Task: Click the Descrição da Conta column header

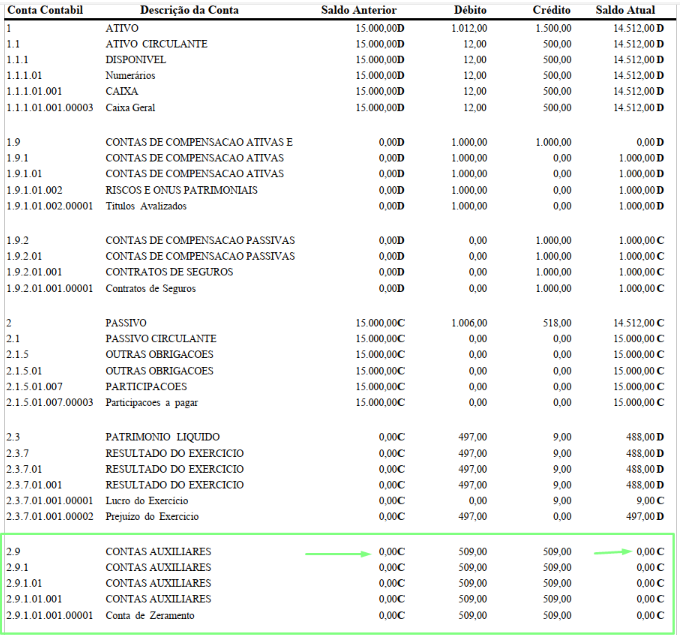Action: (x=190, y=10)
